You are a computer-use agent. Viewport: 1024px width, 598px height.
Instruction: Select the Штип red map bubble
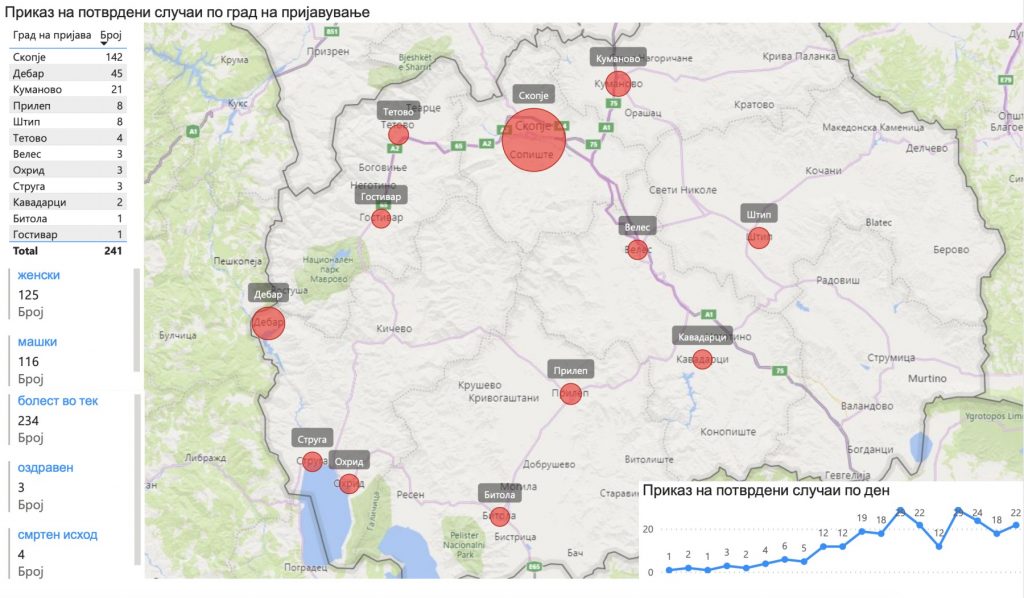tap(759, 238)
